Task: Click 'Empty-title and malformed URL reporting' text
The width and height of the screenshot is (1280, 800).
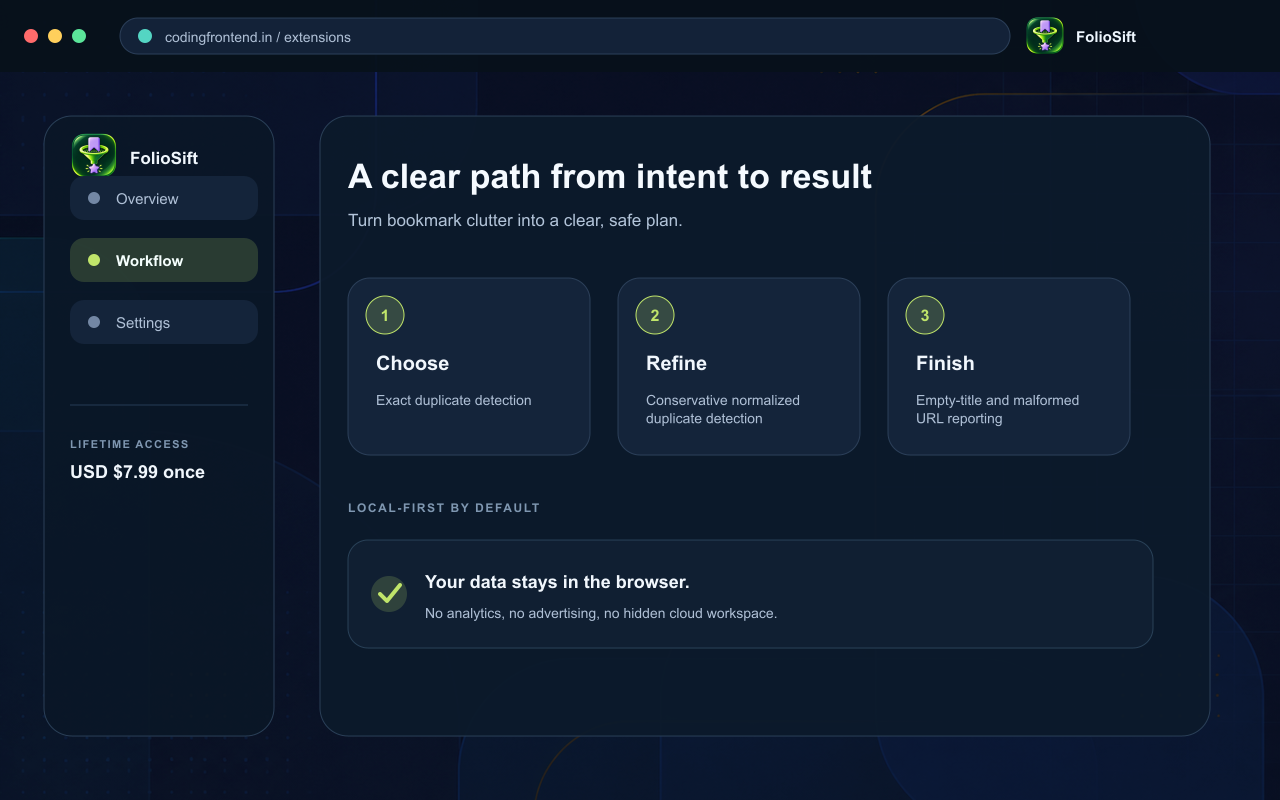Action: 997,409
